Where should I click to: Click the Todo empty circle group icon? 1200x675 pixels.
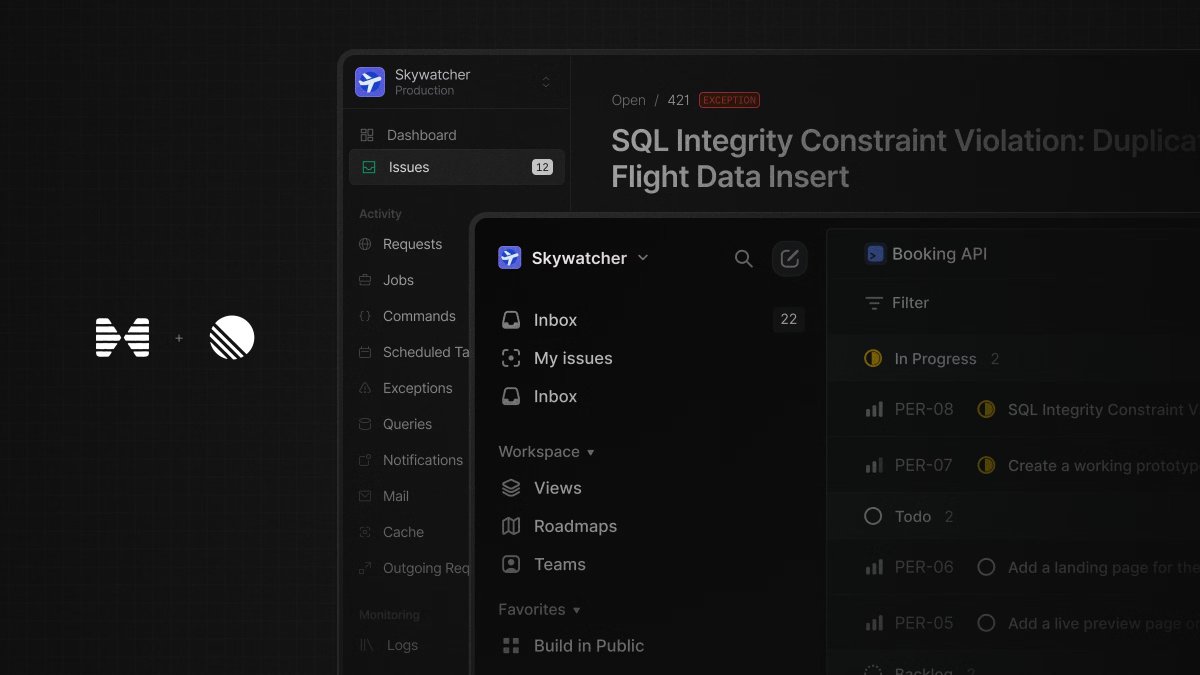(873, 516)
